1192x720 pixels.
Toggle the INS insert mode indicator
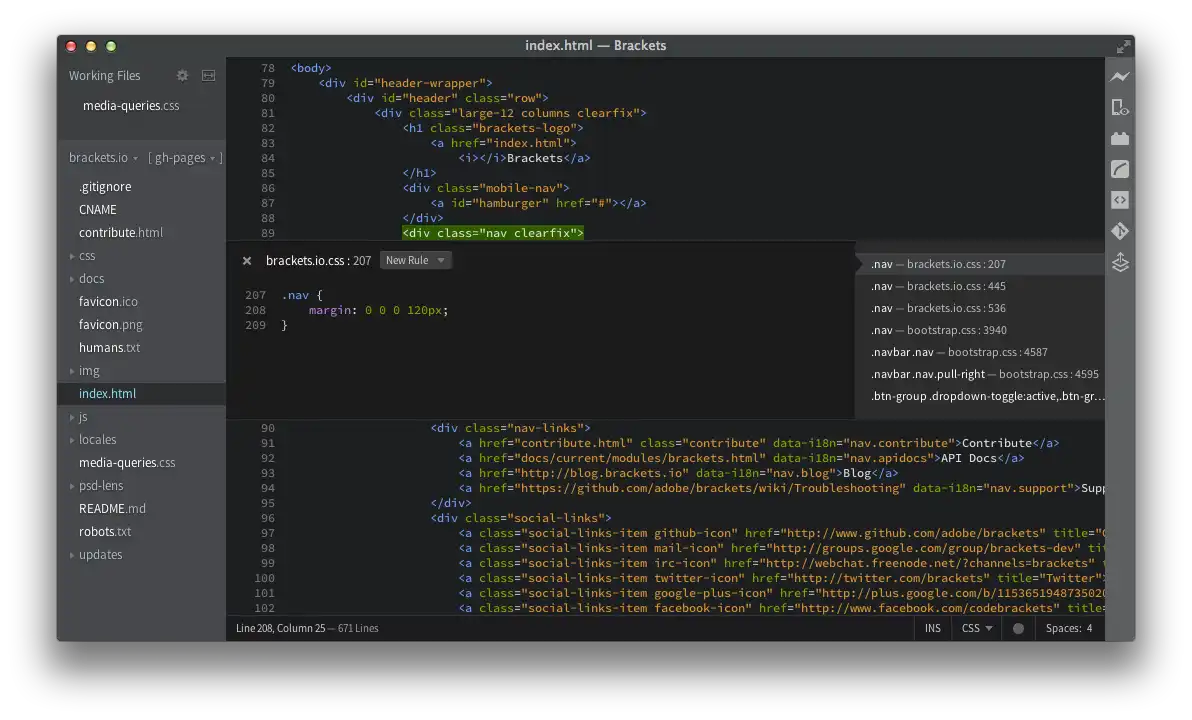click(932, 628)
